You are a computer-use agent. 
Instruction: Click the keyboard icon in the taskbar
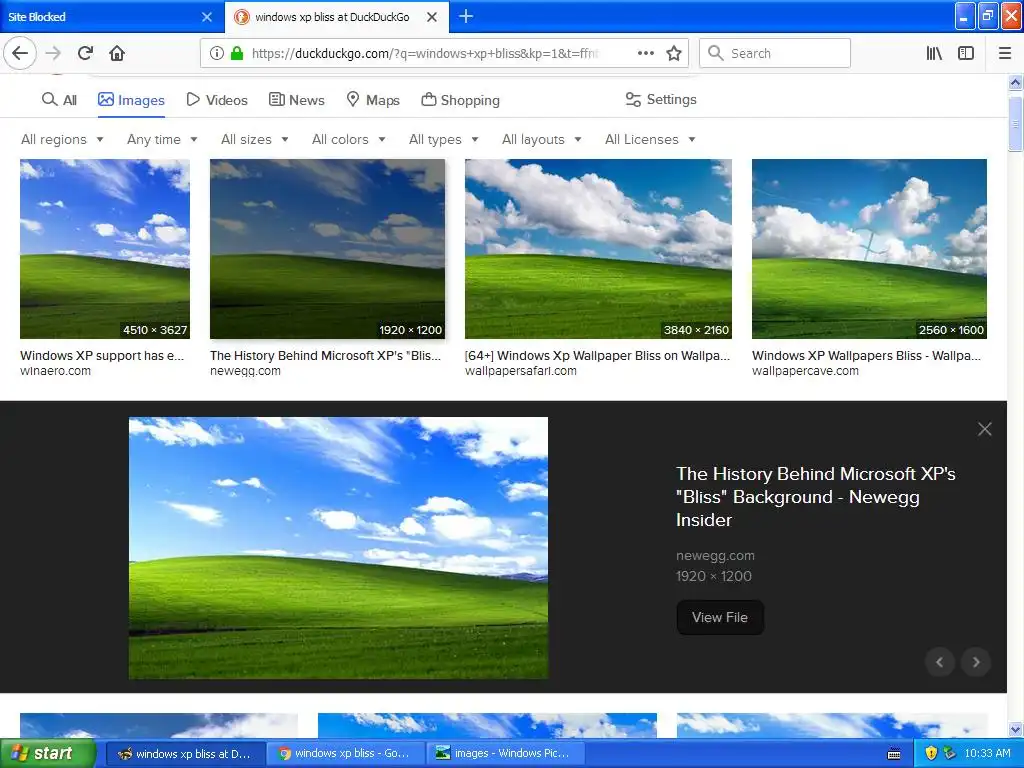pyautogui.click(x=894, y=754)
